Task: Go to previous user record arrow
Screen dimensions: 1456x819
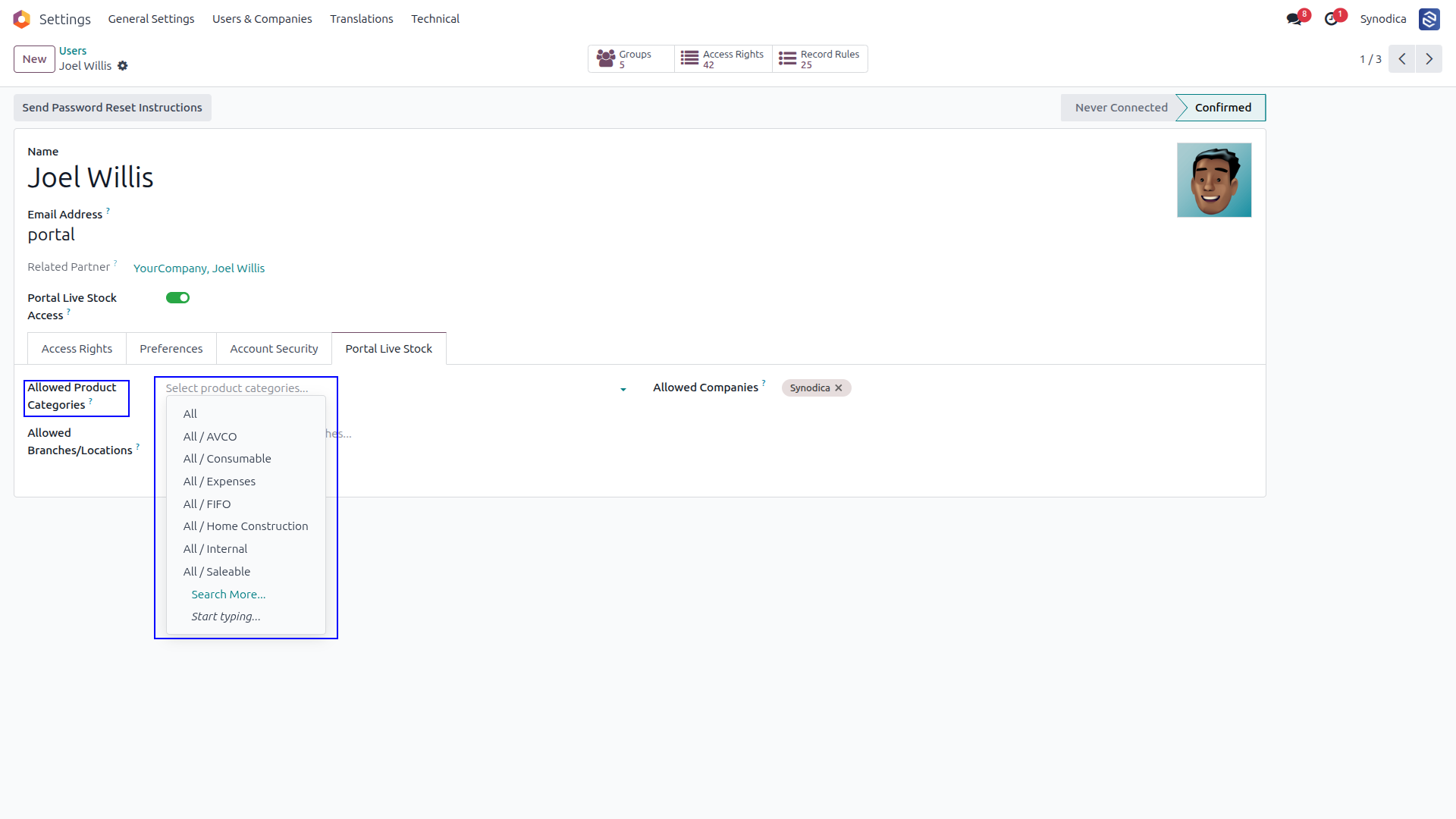Action: tap(1402, 59)
